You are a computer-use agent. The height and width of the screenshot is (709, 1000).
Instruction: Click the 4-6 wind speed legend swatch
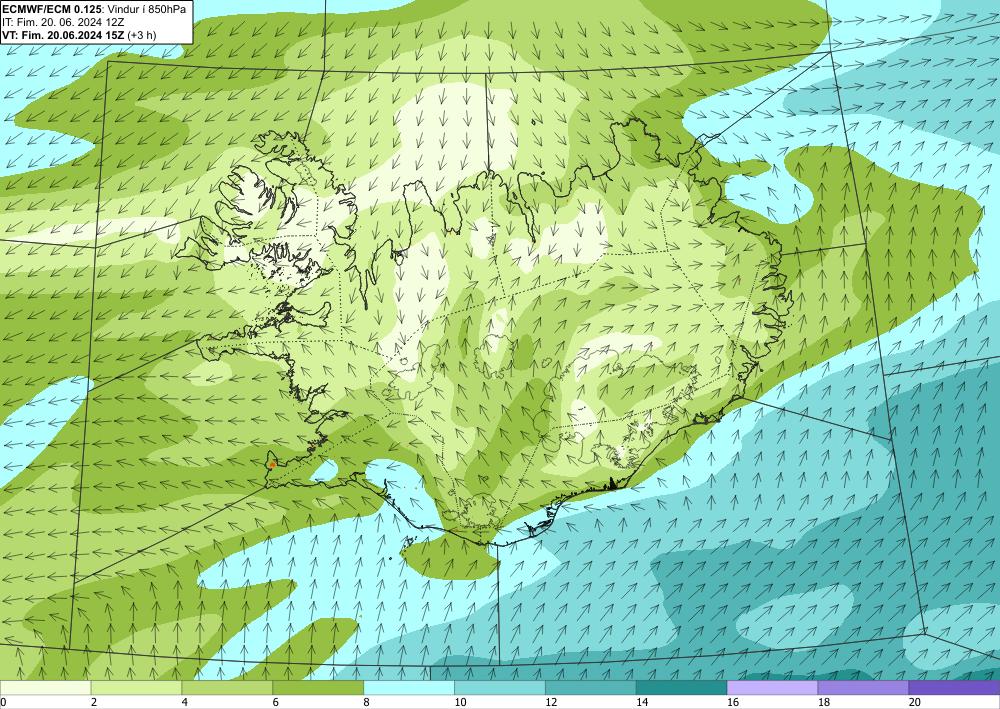point(227,687)
